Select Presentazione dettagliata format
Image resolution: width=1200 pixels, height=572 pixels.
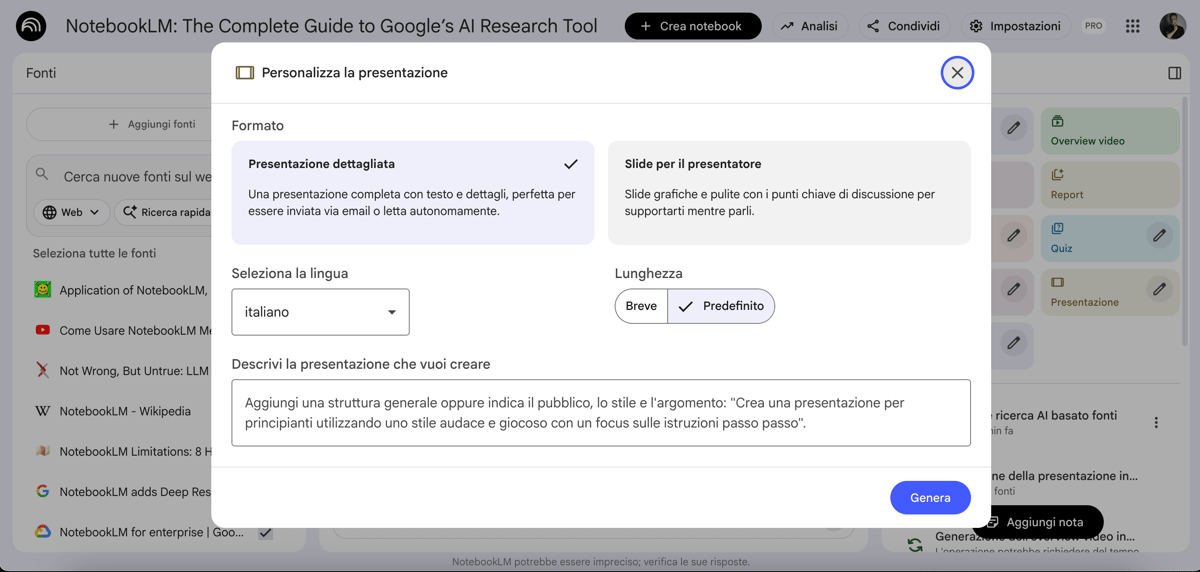tap(413, 192)
